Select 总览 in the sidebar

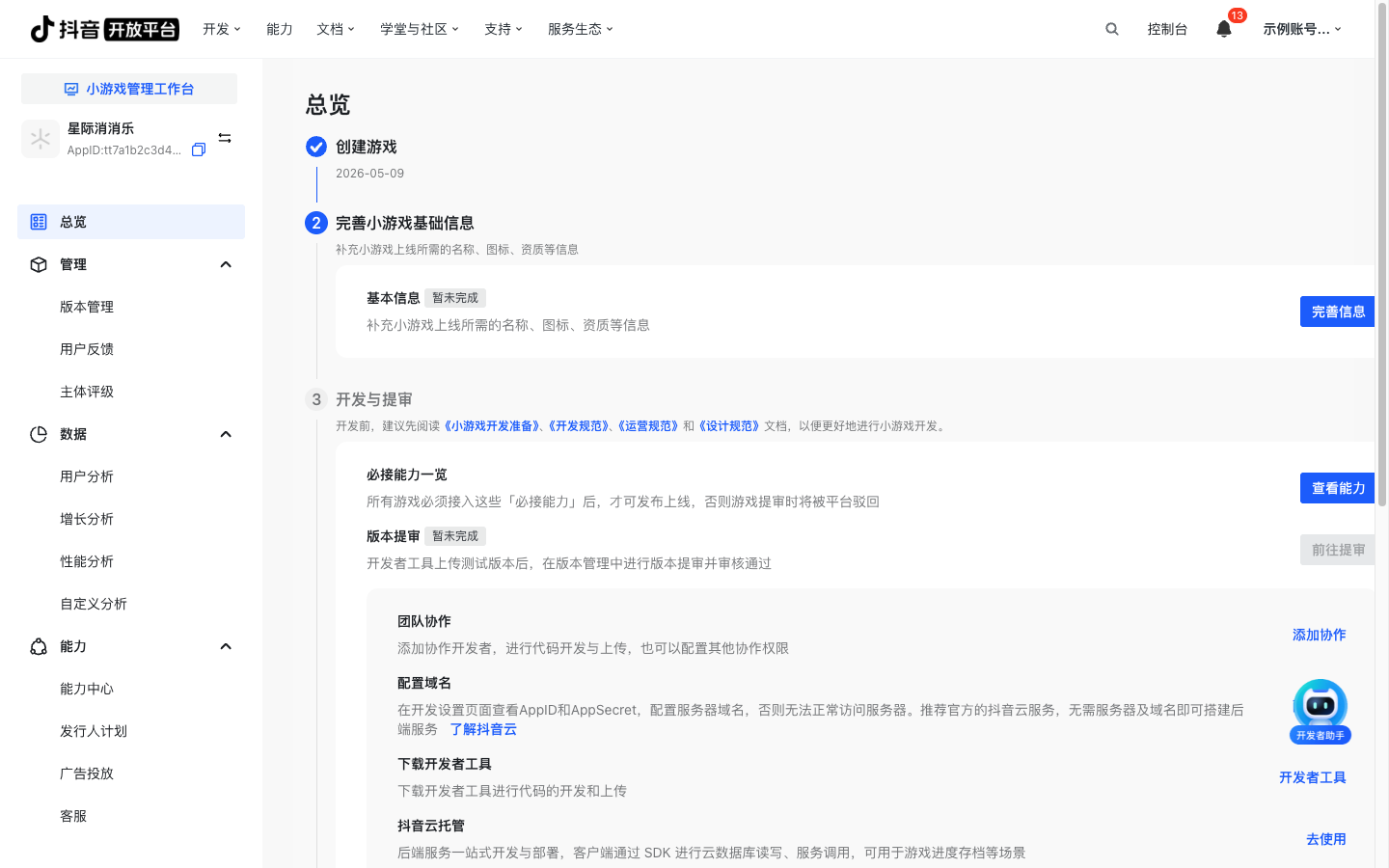point(131,222)
